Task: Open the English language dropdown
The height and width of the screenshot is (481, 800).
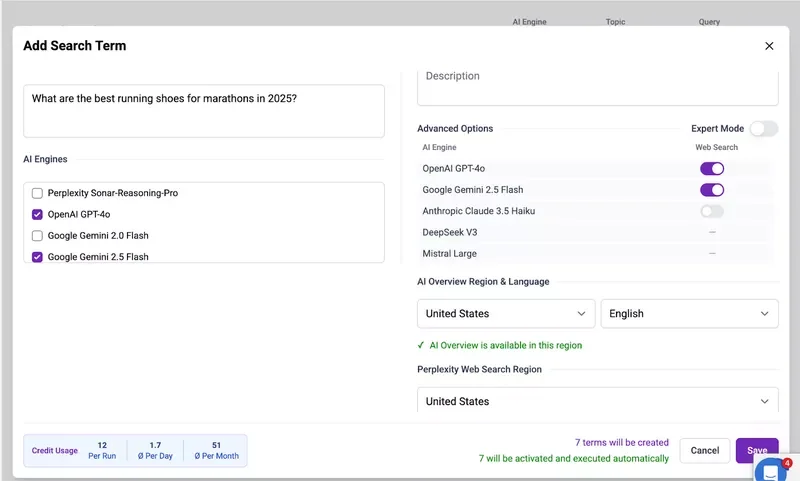Action: (x=689, y=314)
